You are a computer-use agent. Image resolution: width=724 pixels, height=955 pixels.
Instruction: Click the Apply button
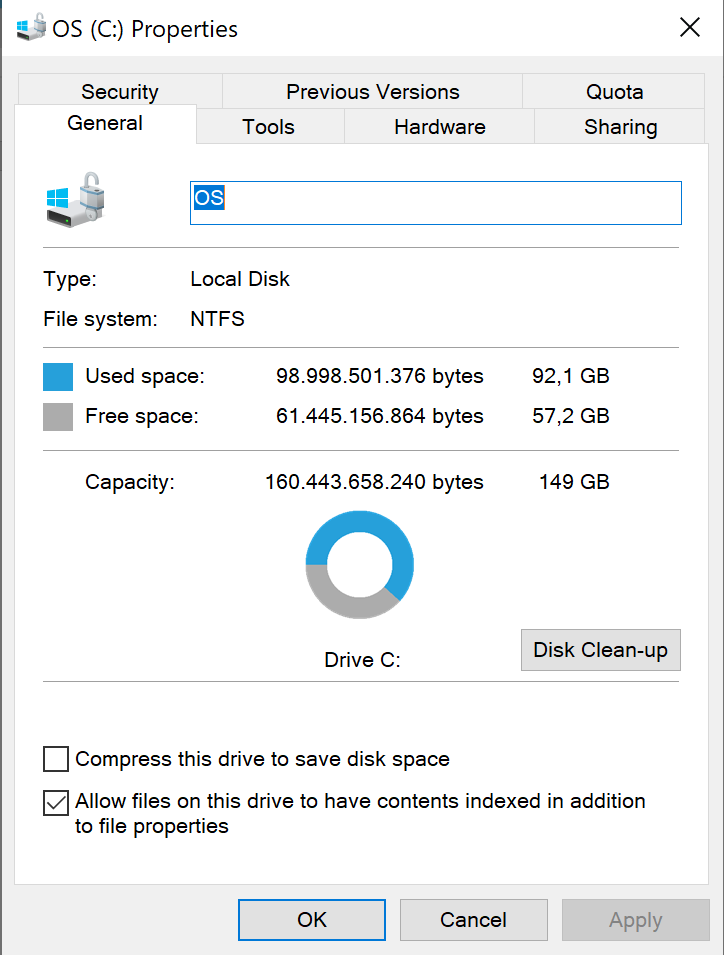(x=635, y=920)
